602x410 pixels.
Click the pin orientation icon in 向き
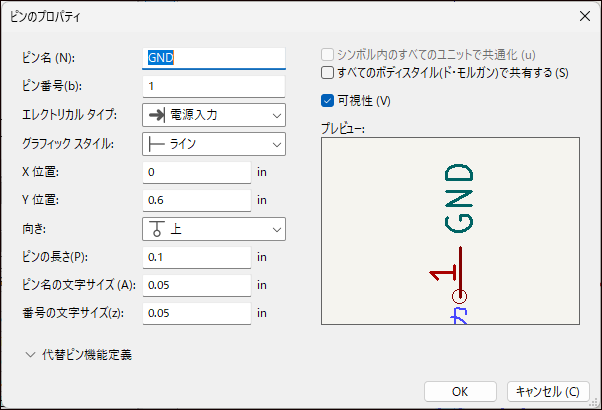[158, 229]
